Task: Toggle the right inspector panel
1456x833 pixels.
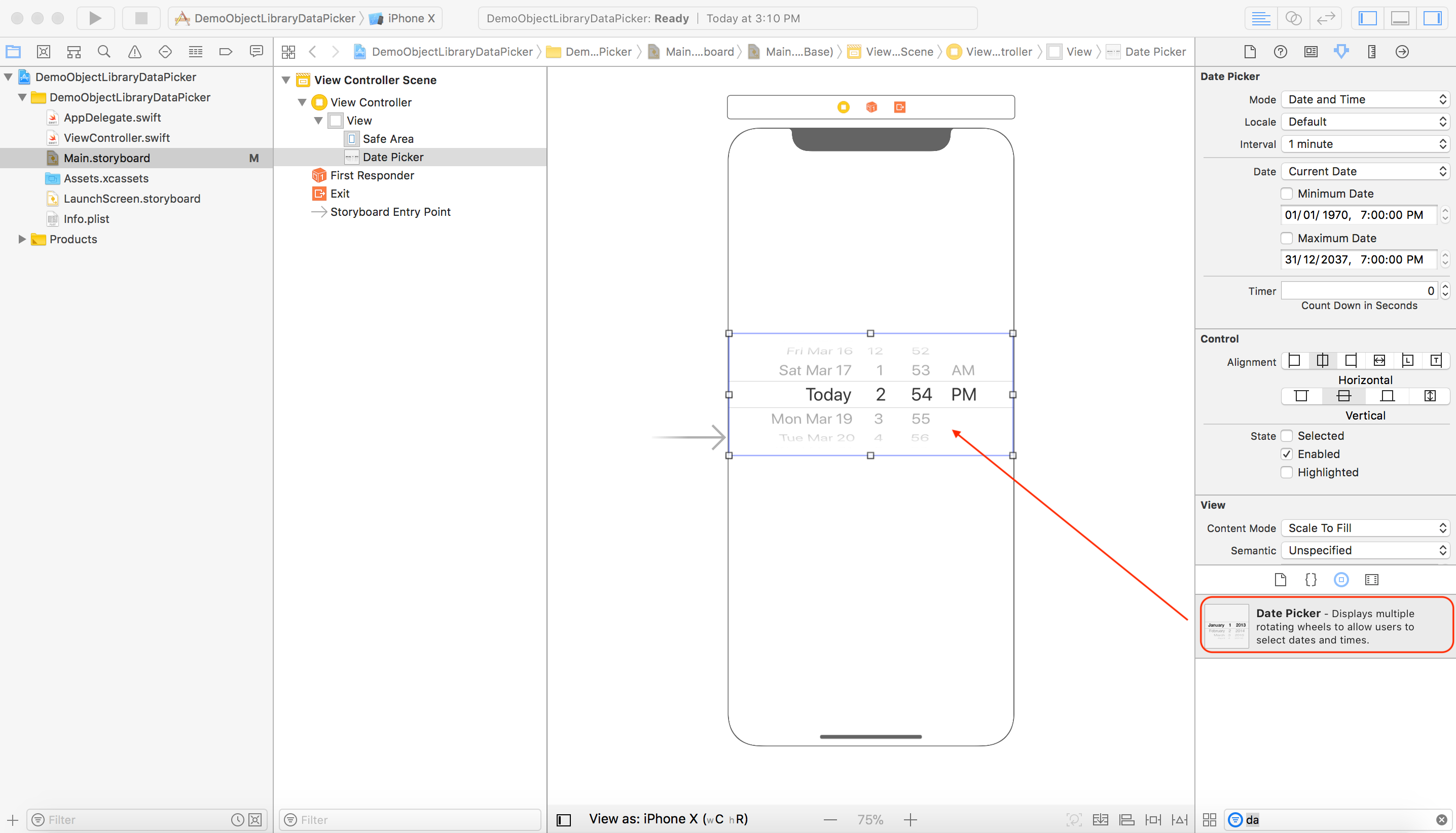Action: (x=1432, y=18)
